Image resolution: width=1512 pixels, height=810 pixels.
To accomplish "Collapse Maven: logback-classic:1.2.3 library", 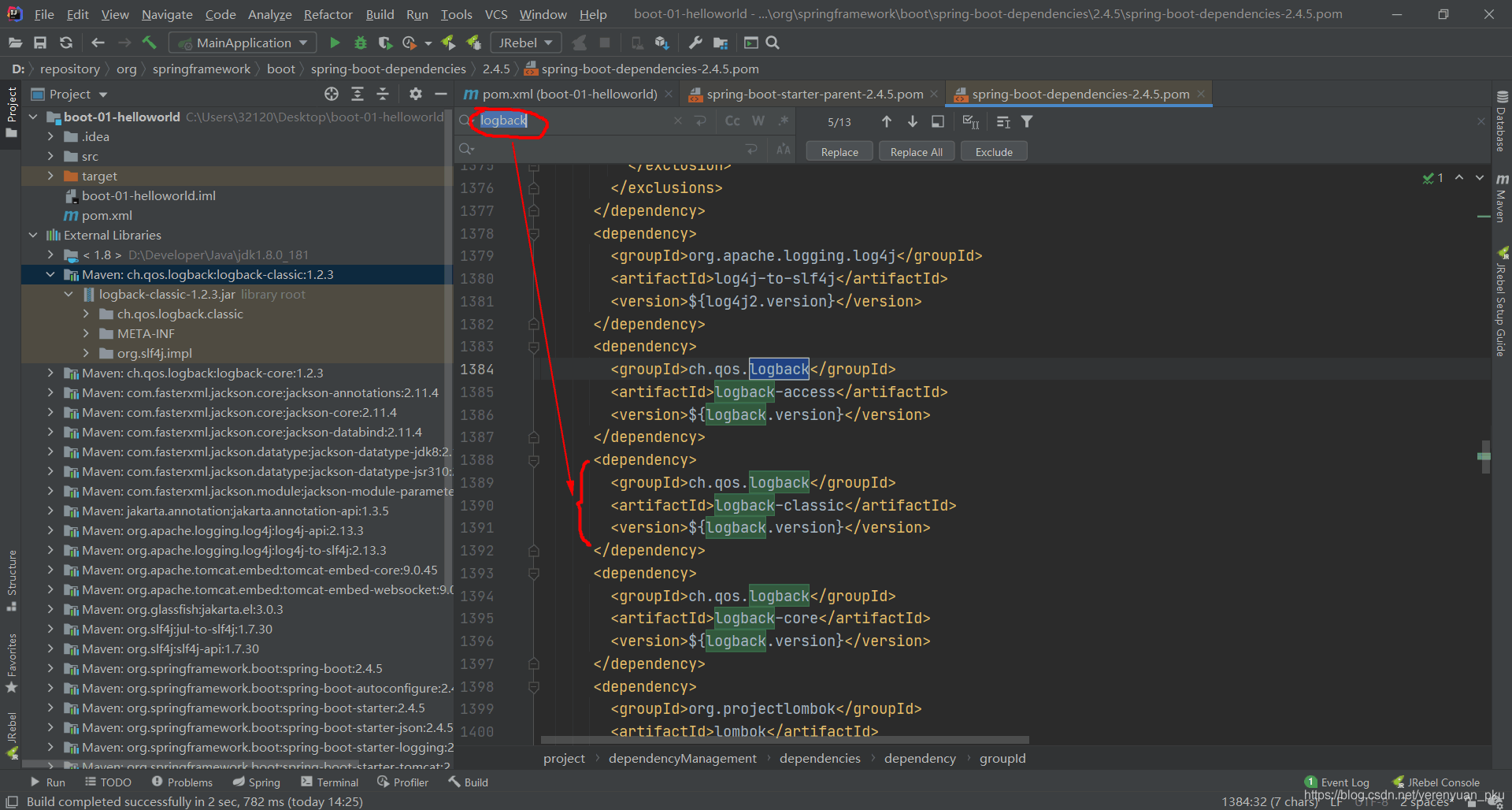I will click(51, 274).
